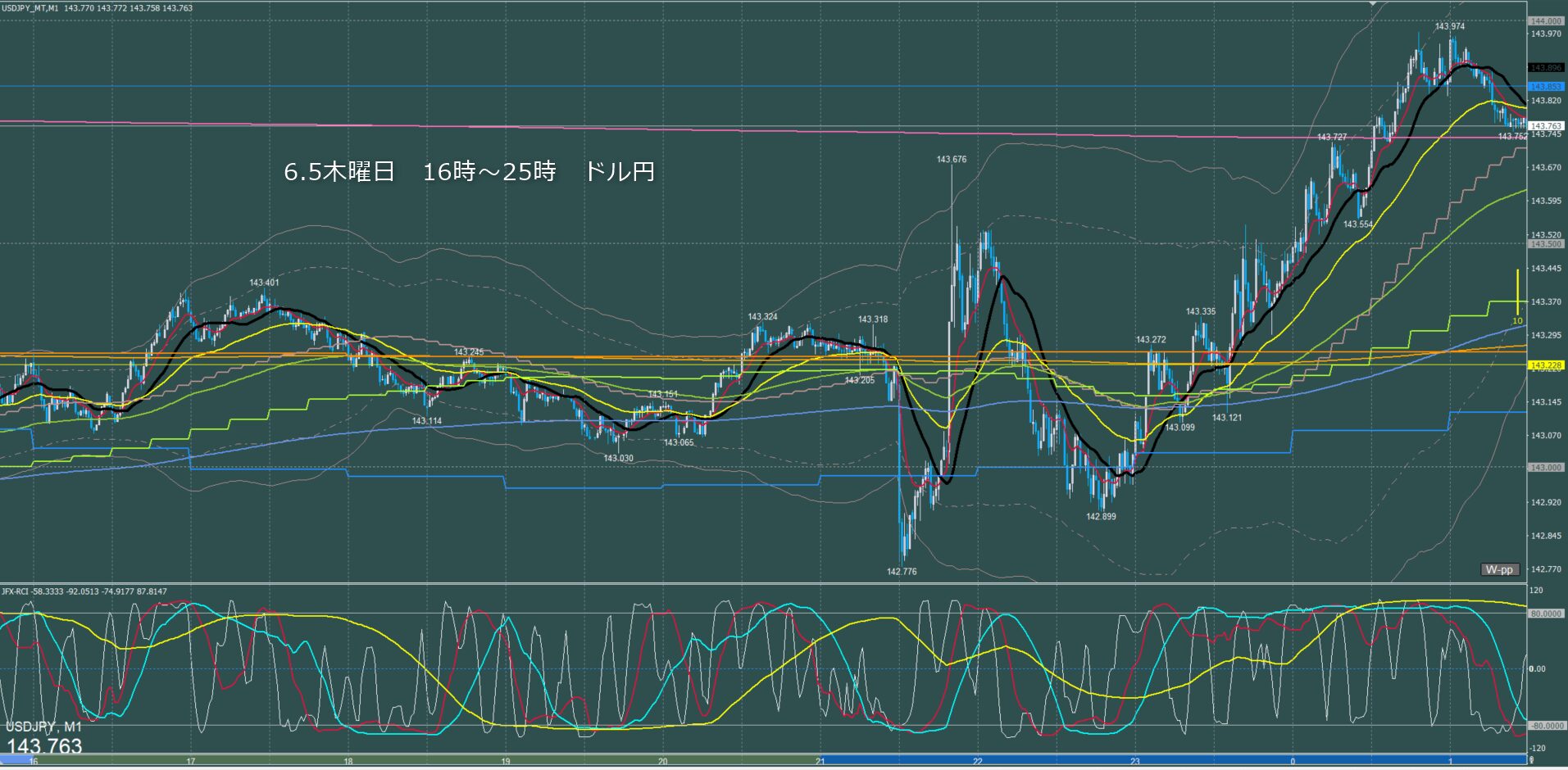Click the 80.0000 RCI level tag

point(1546,614)
